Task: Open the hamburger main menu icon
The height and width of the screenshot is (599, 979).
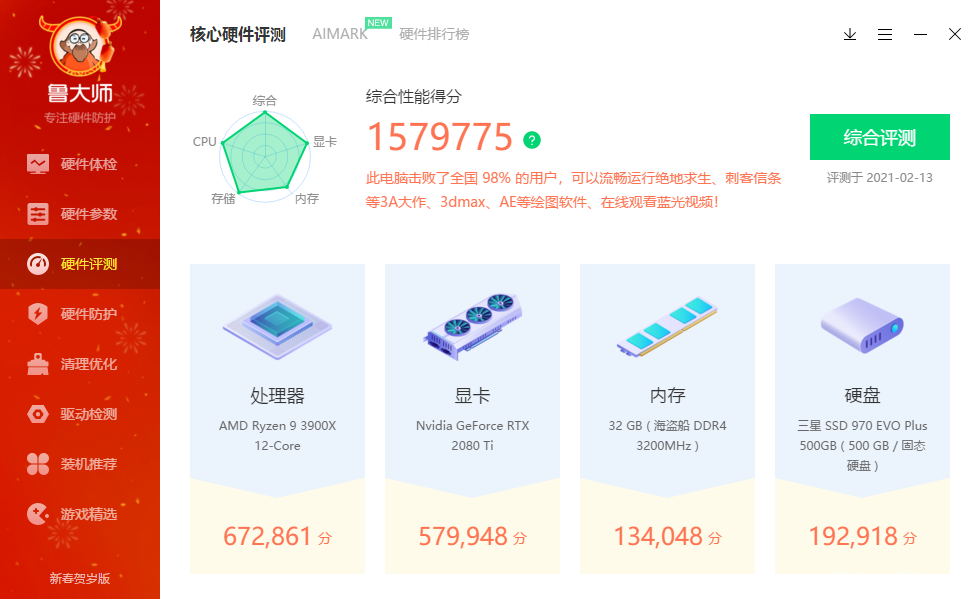Action: [885, 34]
